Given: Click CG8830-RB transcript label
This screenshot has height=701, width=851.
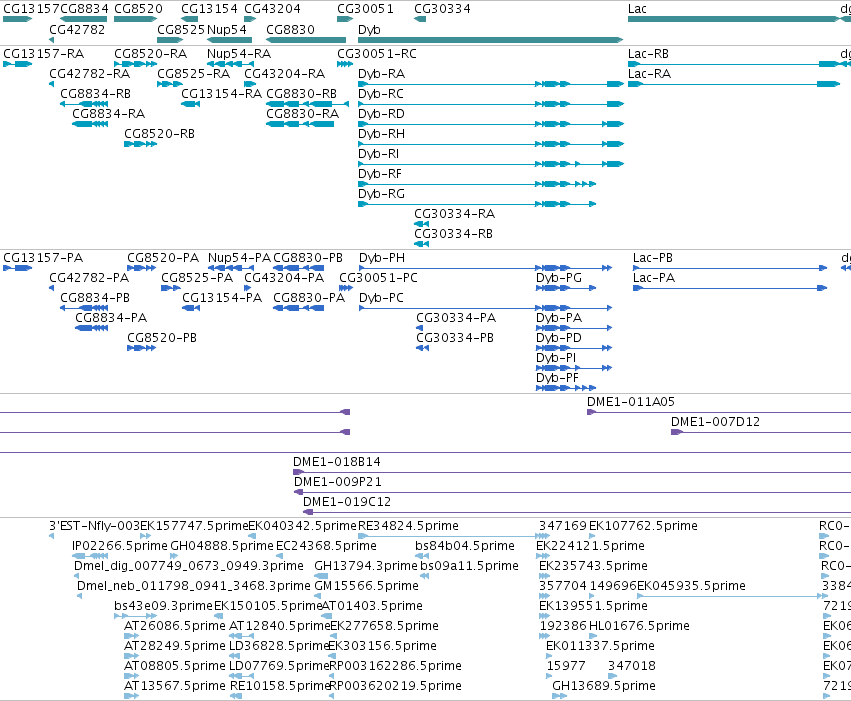Looking at the screenshot, I should click(x=301, y=93).
